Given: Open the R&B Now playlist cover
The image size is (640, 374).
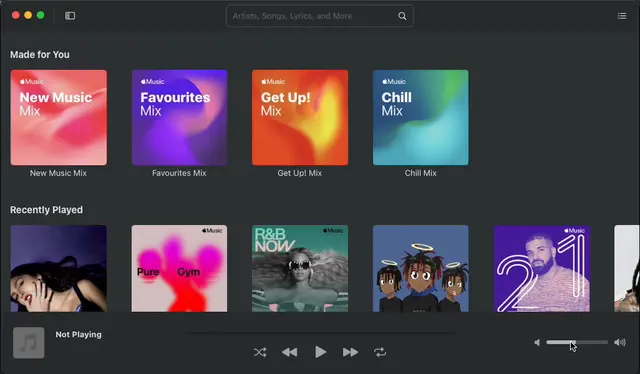Looking at the screenshot, I should click(x=300, y=269).
